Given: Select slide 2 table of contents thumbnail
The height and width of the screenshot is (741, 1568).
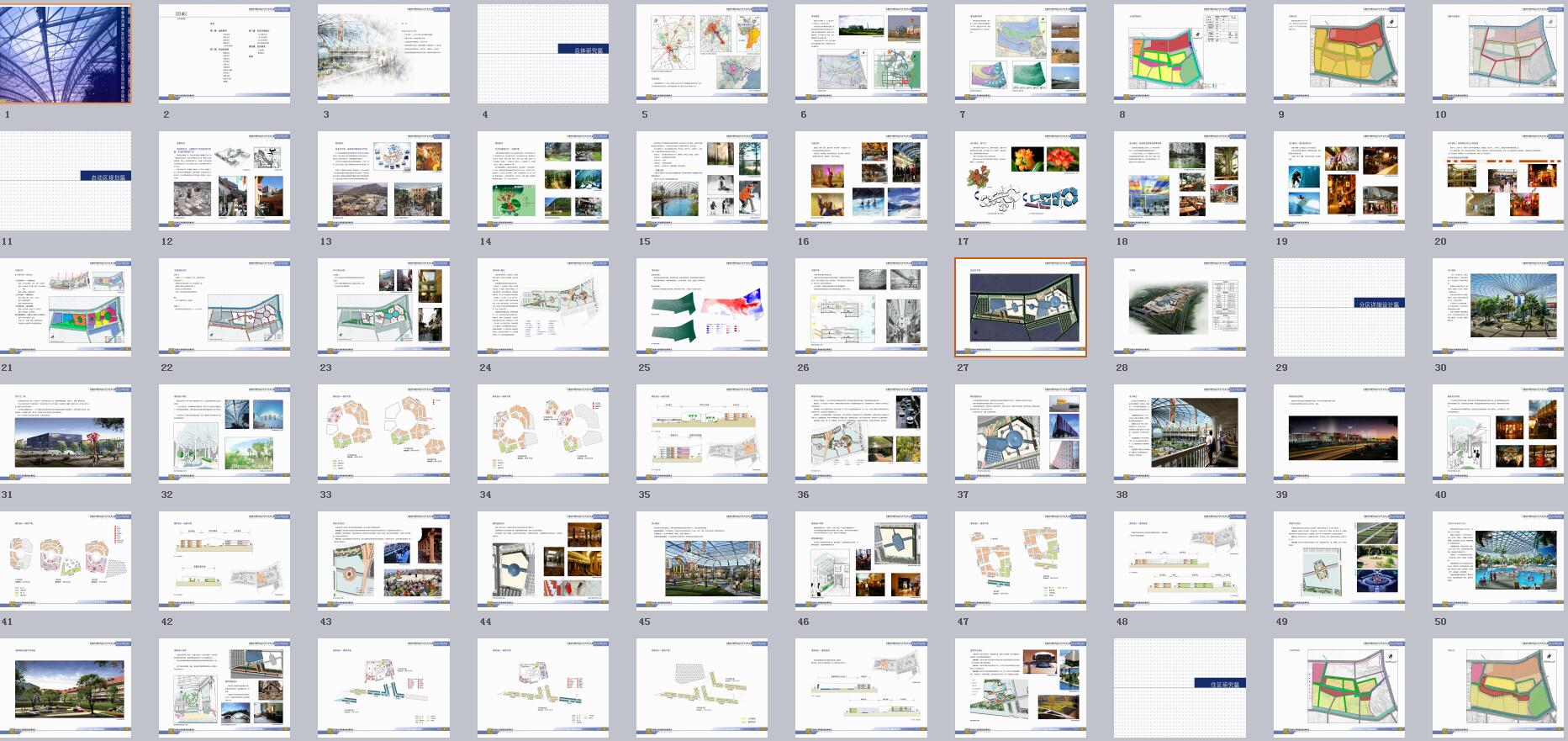Looking at the screenshot, I should coord(224,54).
